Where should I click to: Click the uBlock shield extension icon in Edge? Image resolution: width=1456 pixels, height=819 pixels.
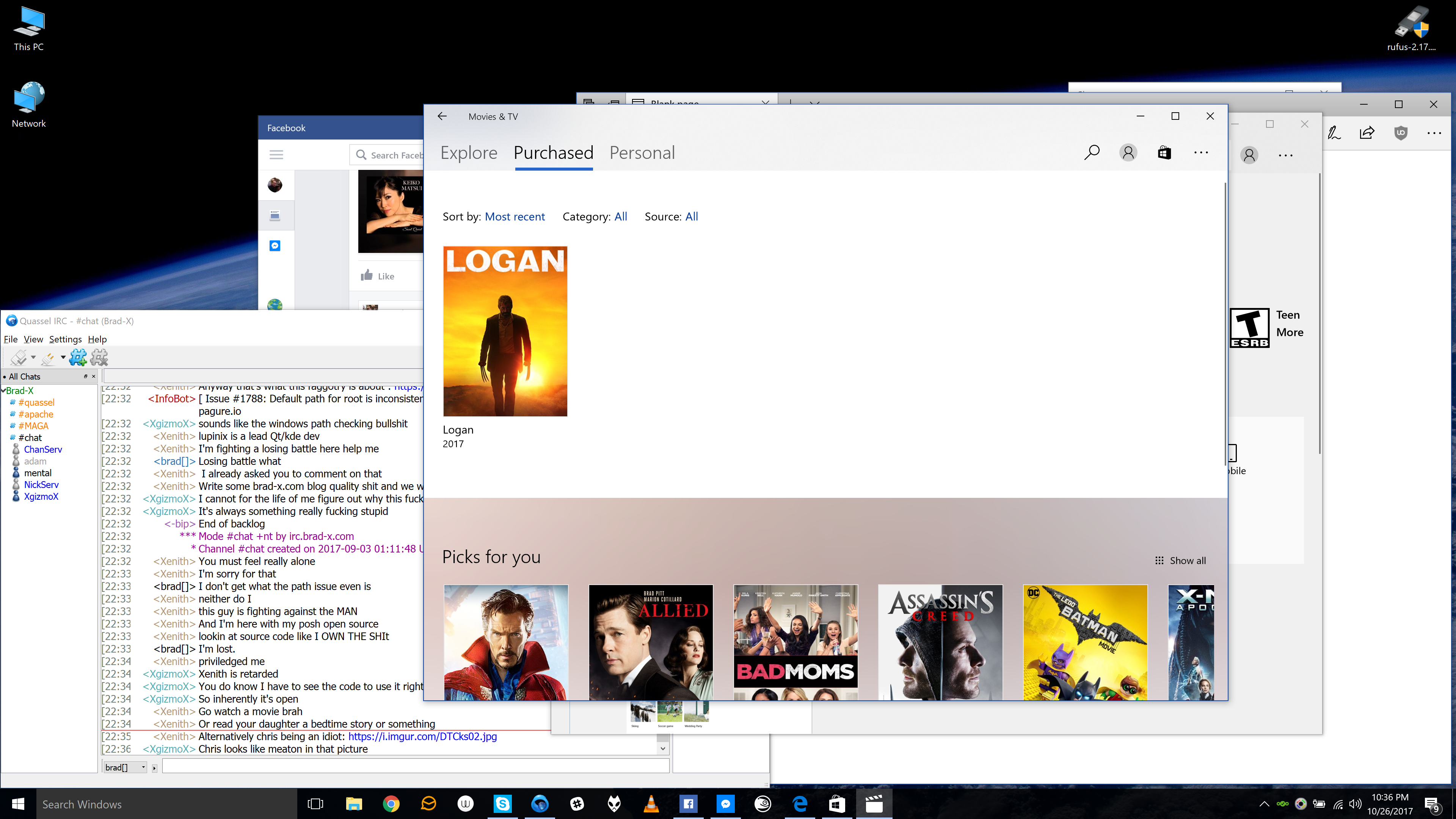(x=1401, y=133)
